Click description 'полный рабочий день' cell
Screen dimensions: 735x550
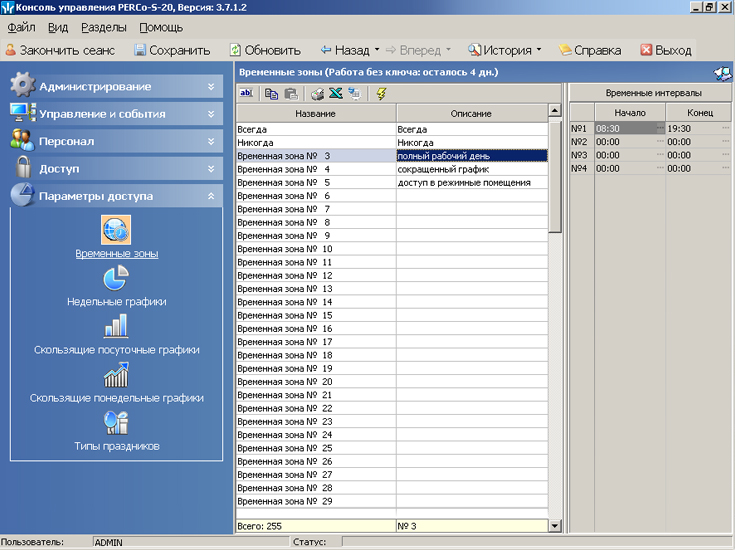(472, 156)
